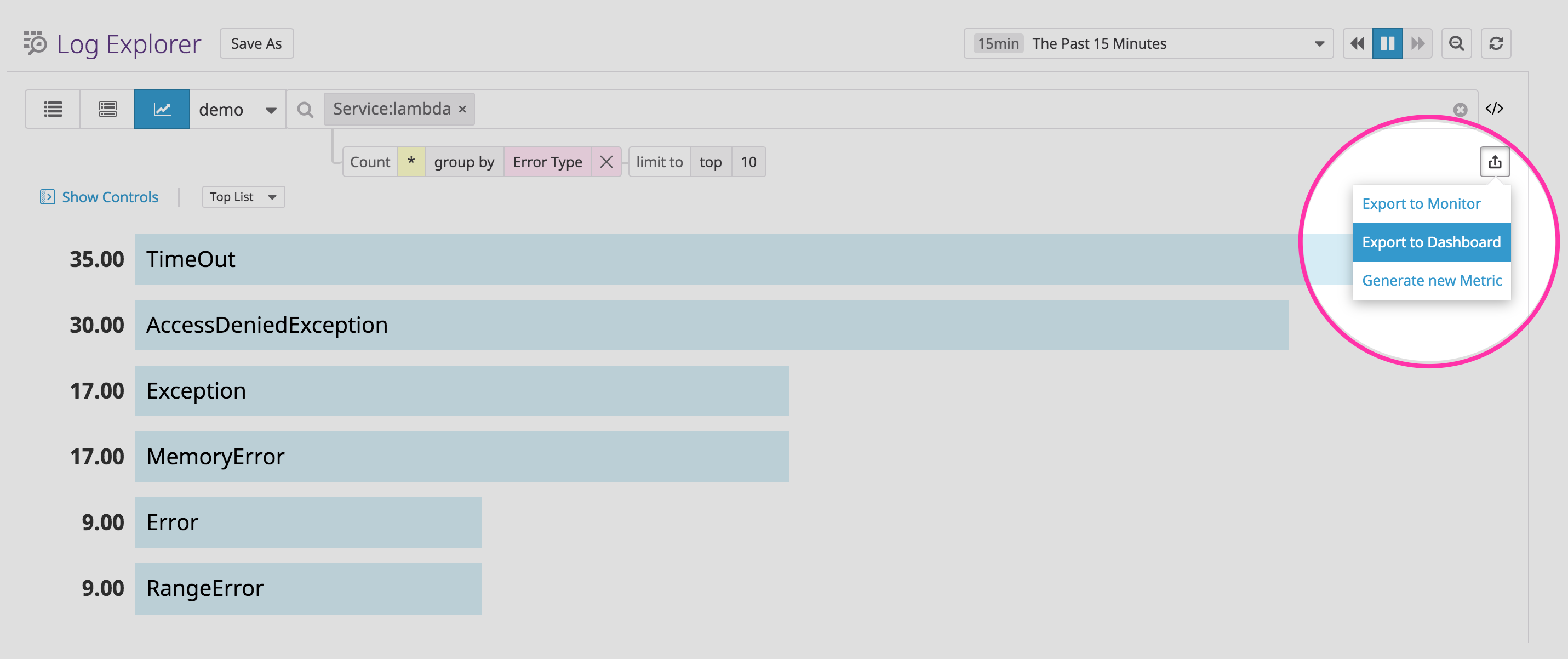Image resolution: width=1568 pixels, height=659 pixels.
Task: Select Generate new Metric
Action: [1432, 280]
